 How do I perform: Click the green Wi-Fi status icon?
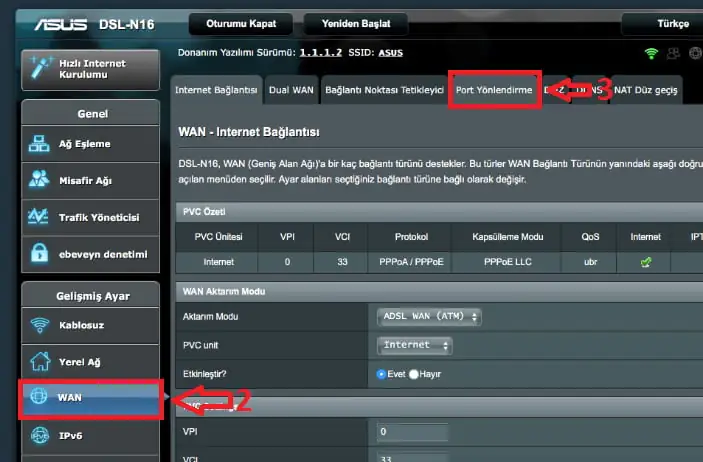[x=652, y=53]
